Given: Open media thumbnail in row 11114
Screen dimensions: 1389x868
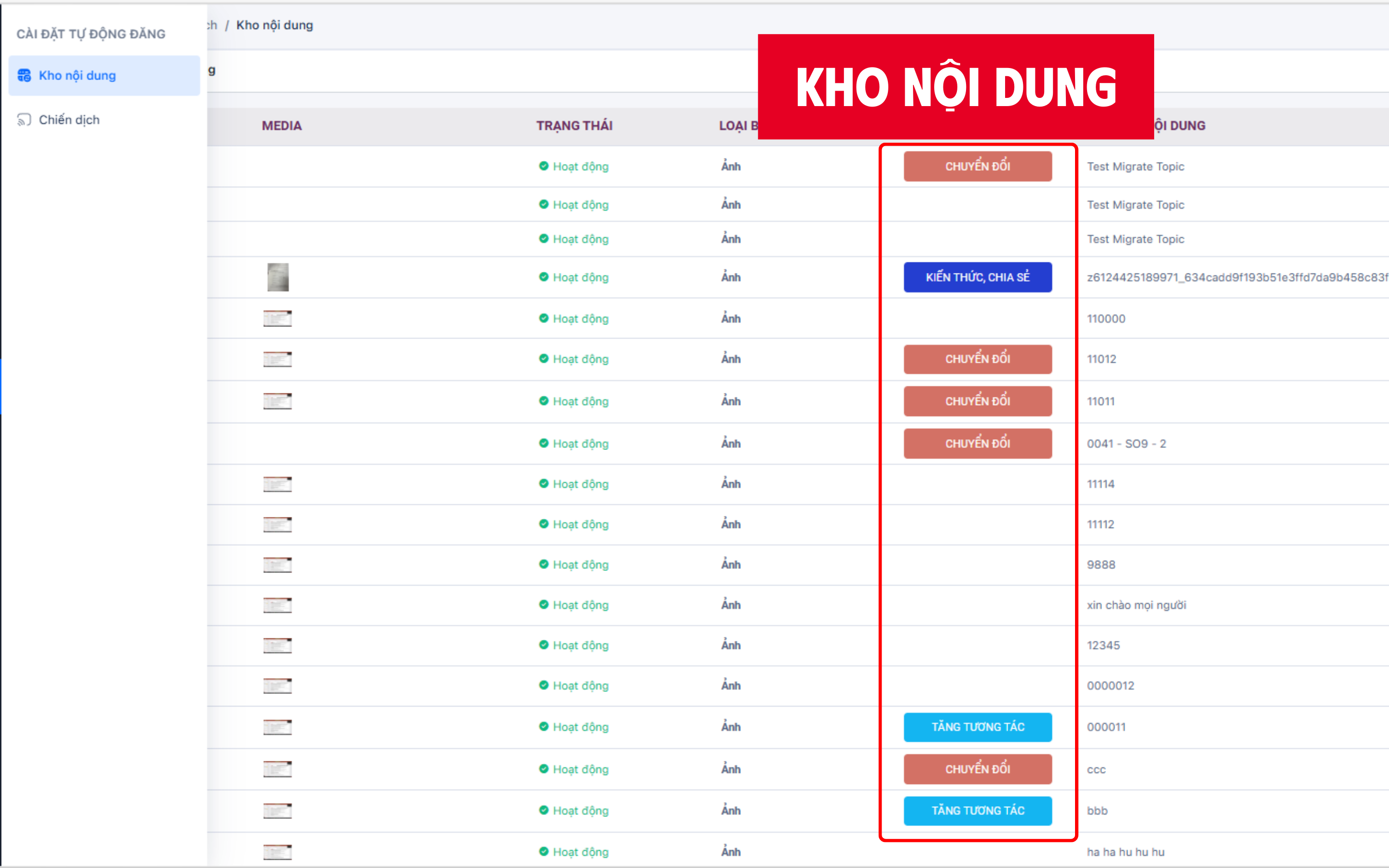Looking at the screenshot, I should [278, 485].
